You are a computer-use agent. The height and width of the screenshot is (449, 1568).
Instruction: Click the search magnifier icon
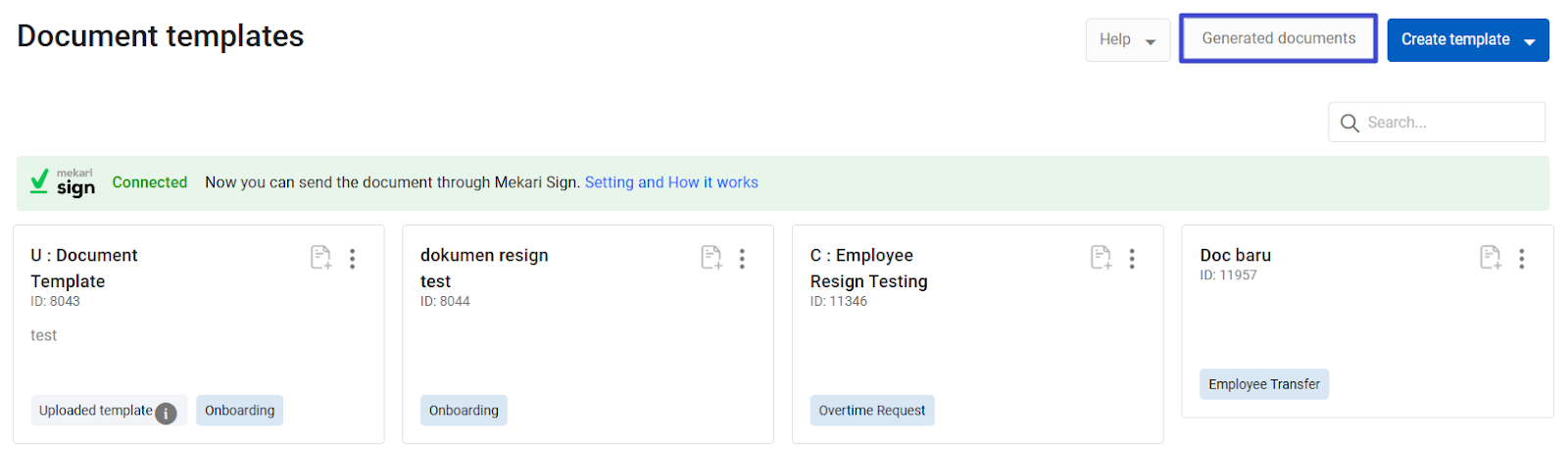click(1349, 124)
